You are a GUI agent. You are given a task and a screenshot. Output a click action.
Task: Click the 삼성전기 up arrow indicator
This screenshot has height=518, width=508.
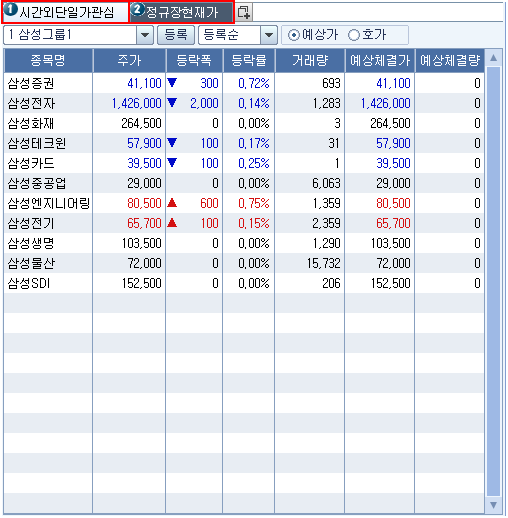(x=172, y=222)
